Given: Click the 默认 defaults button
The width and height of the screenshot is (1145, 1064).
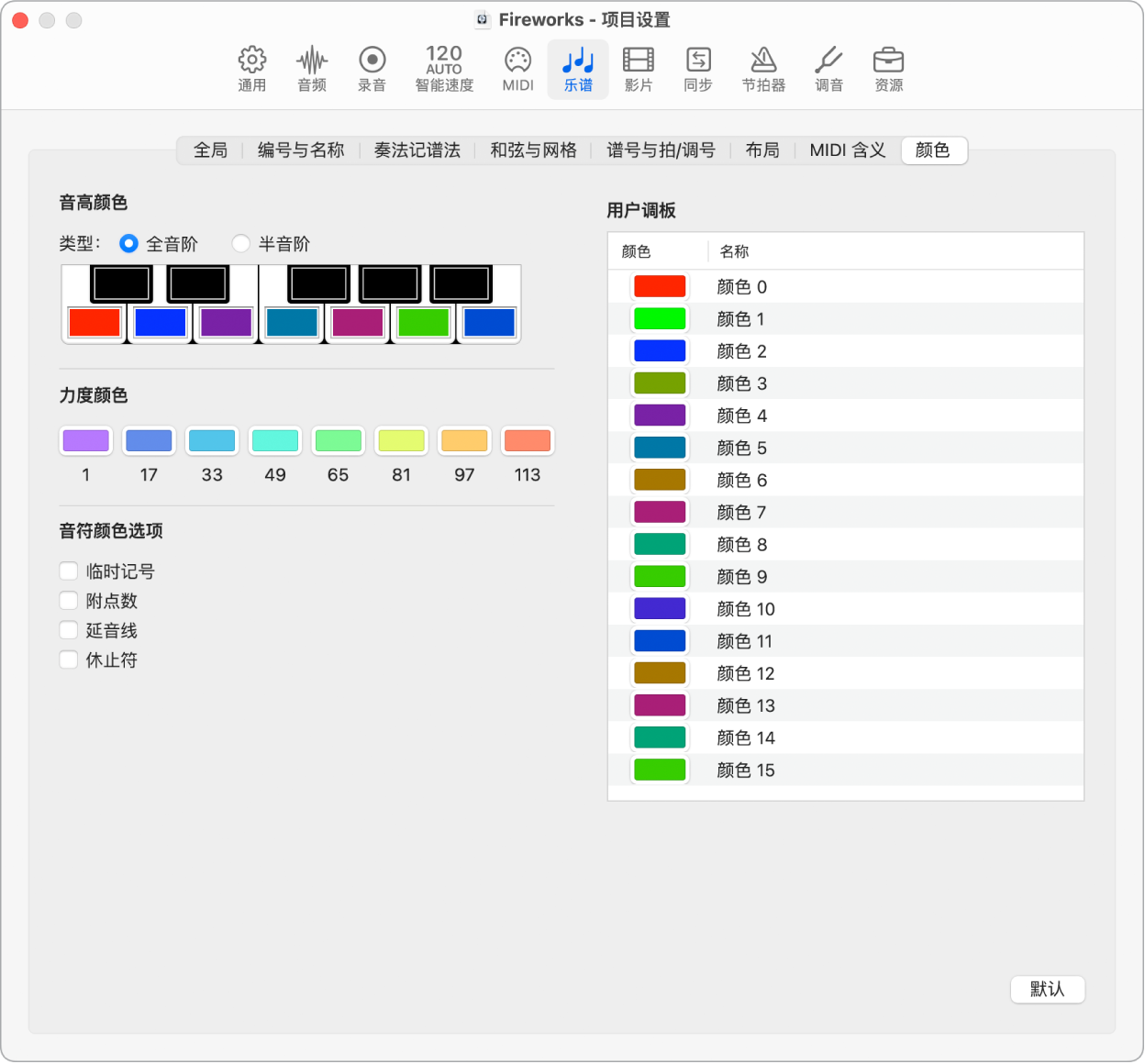Looking at the screenshot, I should coord(1048,989).
